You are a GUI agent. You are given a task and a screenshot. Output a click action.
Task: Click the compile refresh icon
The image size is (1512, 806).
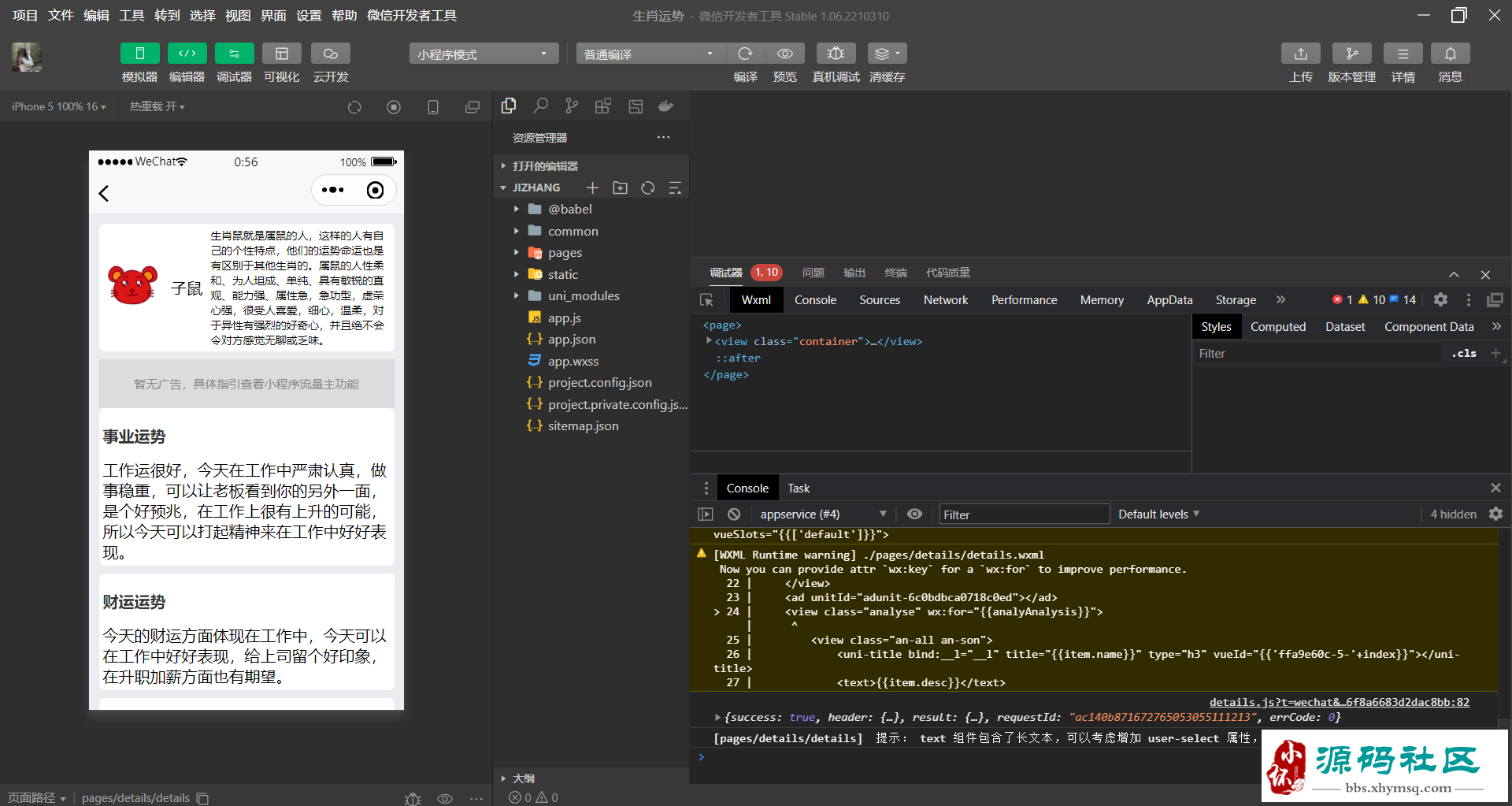(x=745, y=54)
